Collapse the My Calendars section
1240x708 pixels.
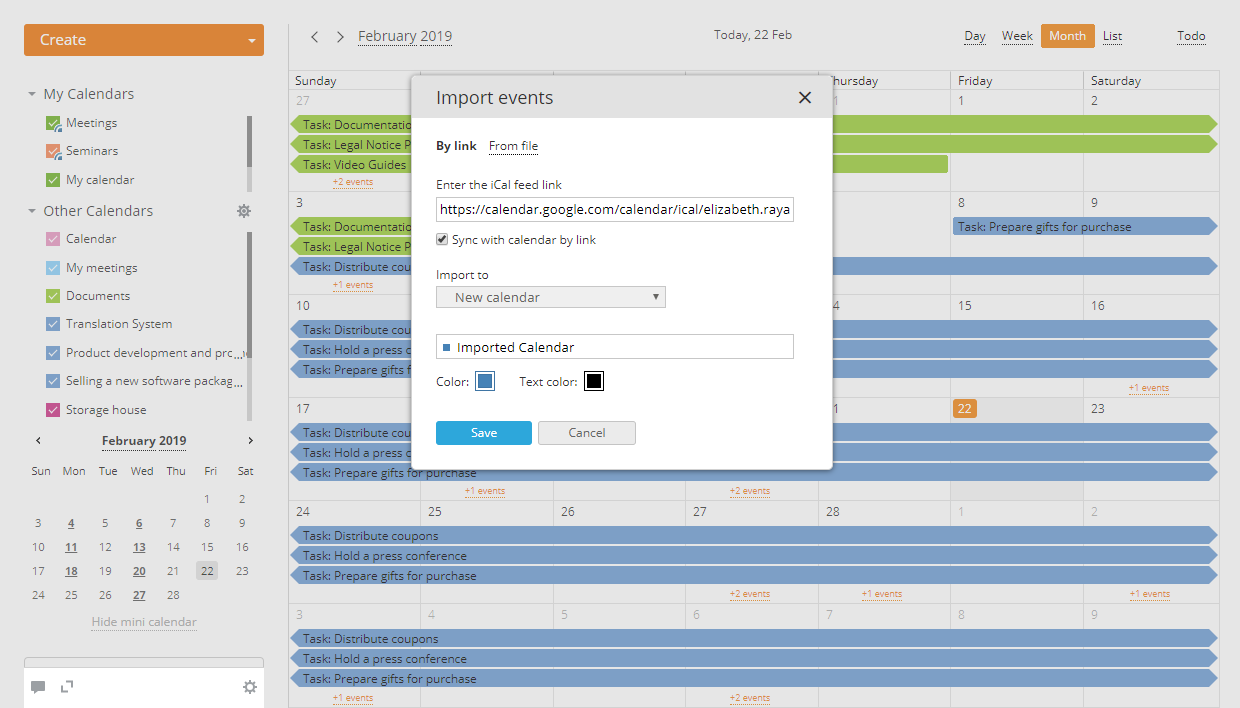click(x=31, y=93)
